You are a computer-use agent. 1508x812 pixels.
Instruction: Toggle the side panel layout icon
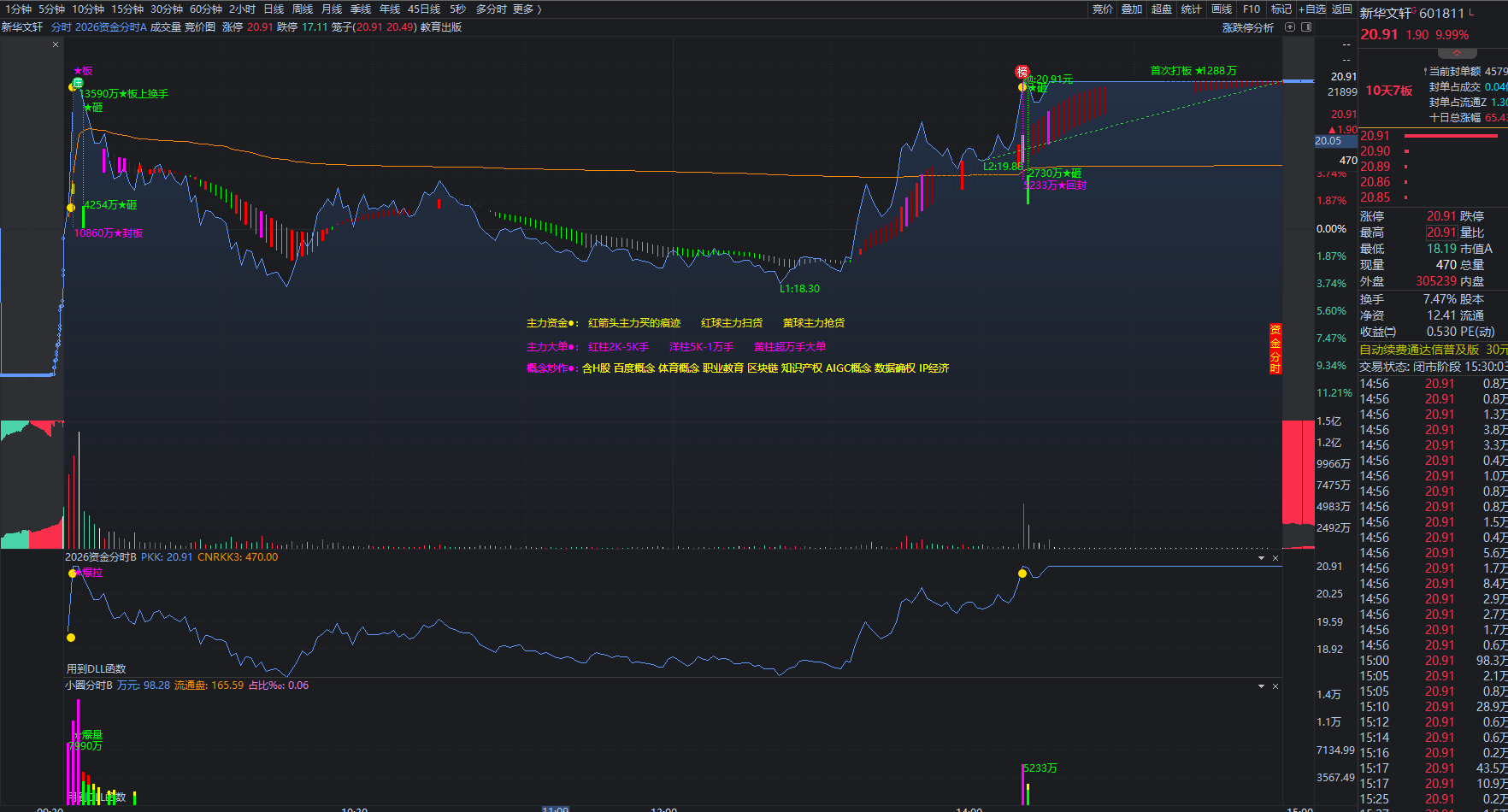click(x=1306, y=27)
